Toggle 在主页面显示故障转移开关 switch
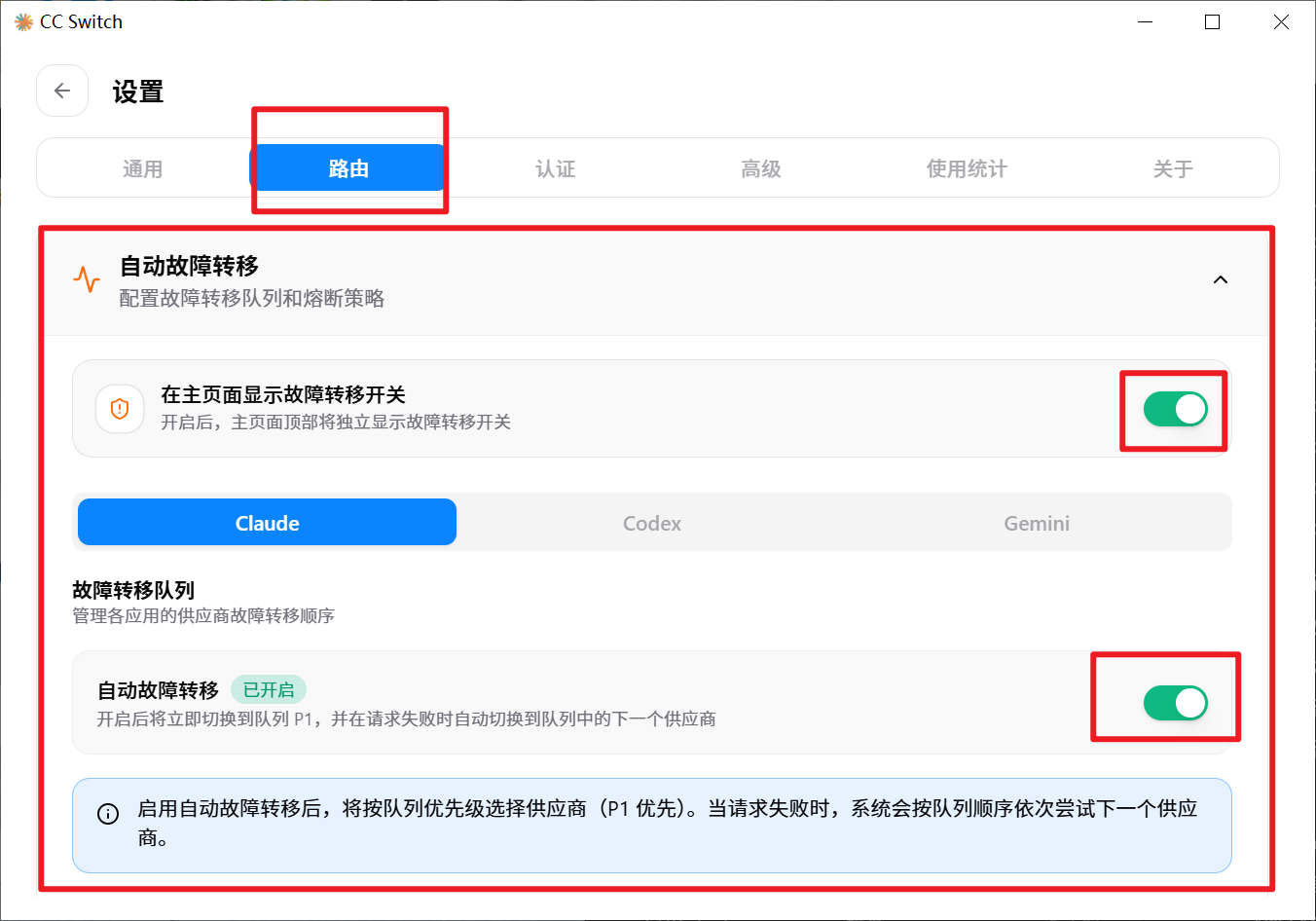Screen dimensions: 1316x921 pos(1175,409)
